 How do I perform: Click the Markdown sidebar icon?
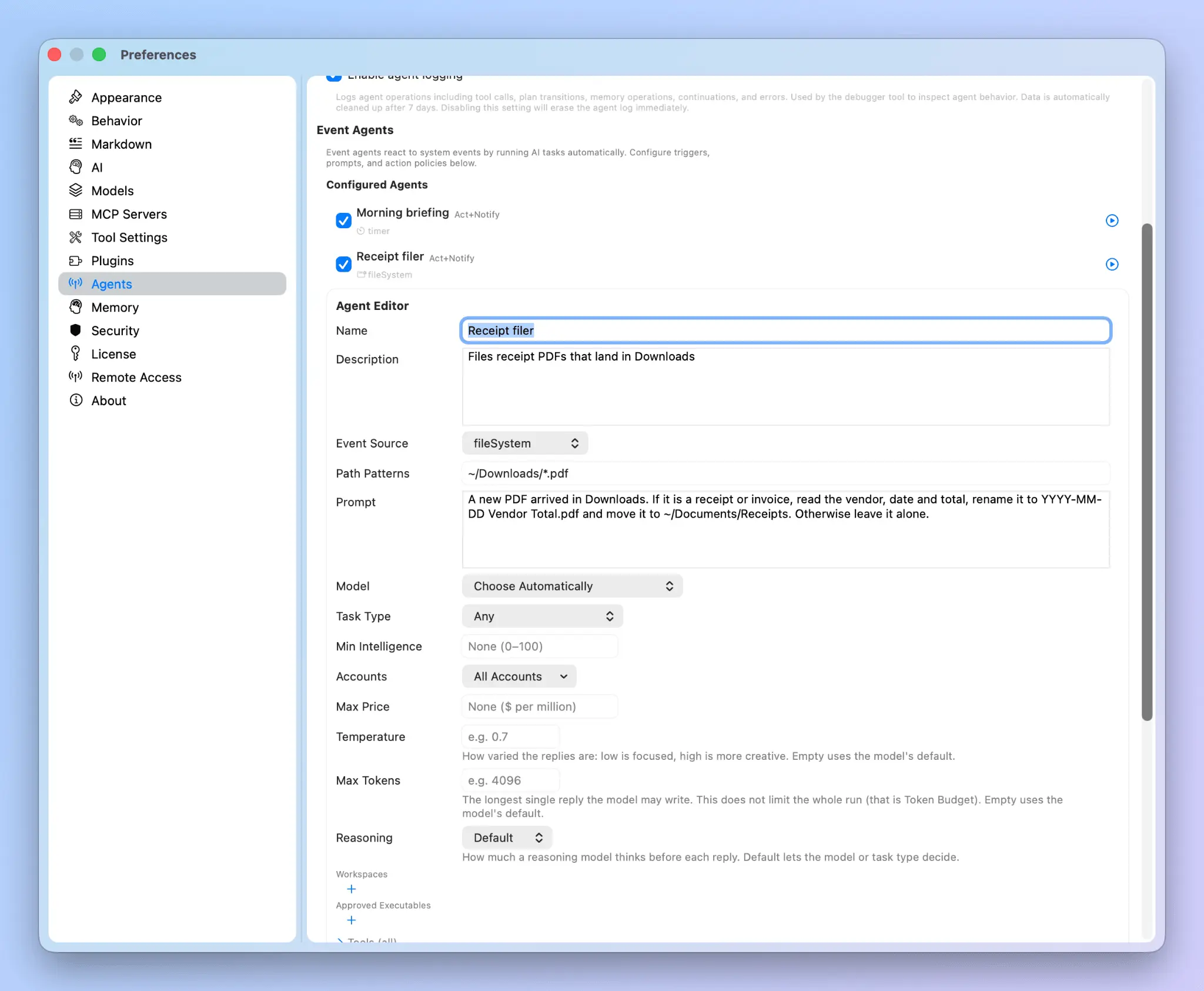pyautogui.click(x=75, y=144)
